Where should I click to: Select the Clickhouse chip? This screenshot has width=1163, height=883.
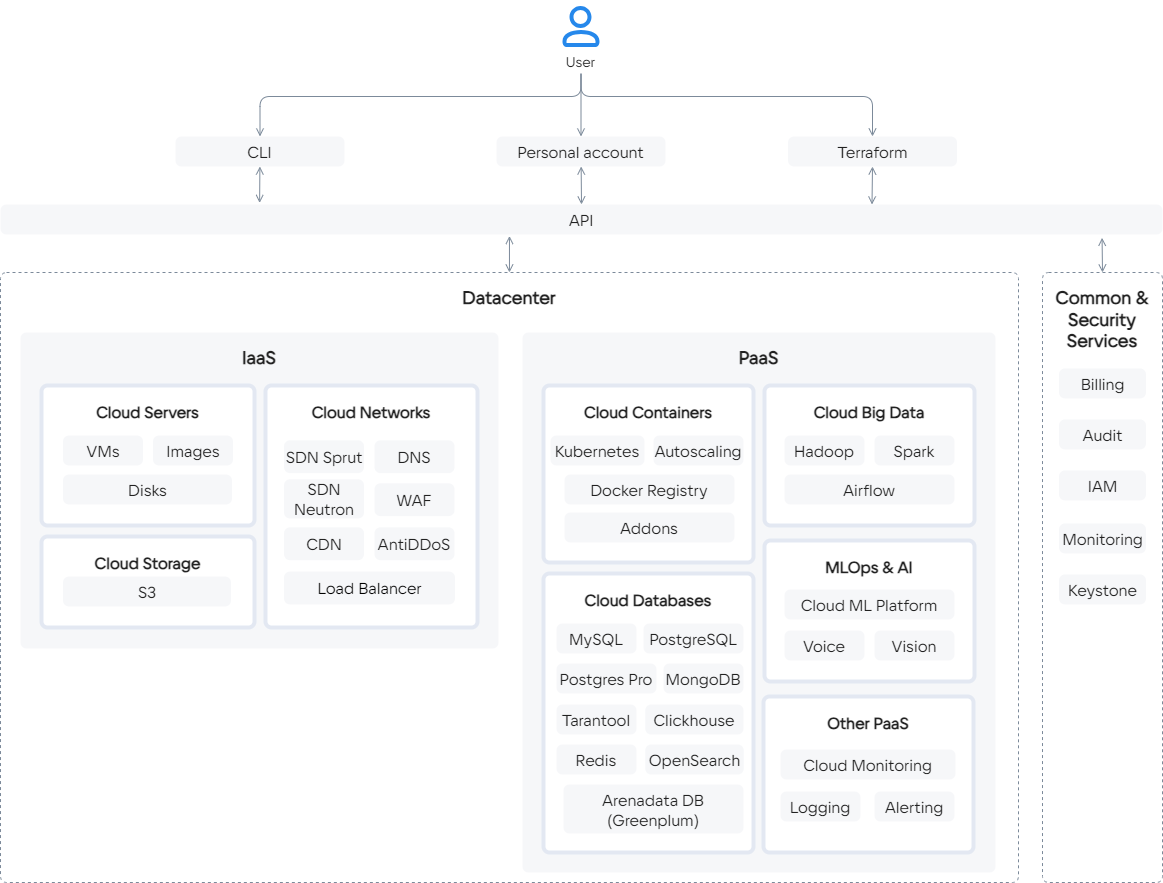click(x=693, y=720)
